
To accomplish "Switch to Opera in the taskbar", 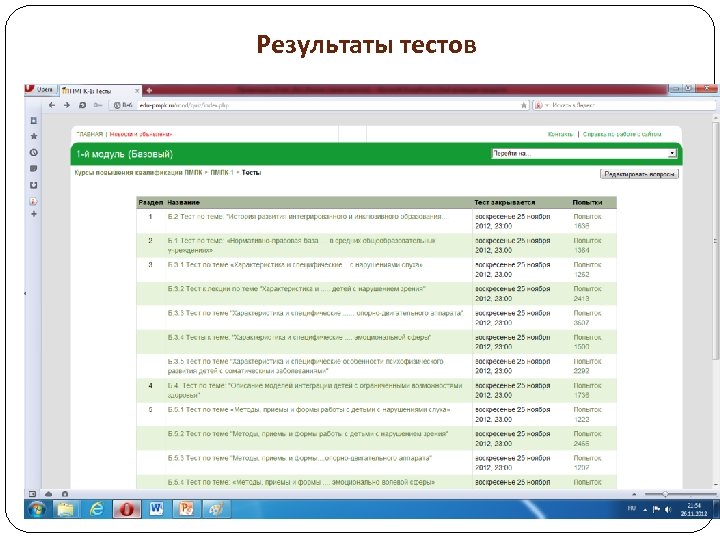I will (127, 509).
